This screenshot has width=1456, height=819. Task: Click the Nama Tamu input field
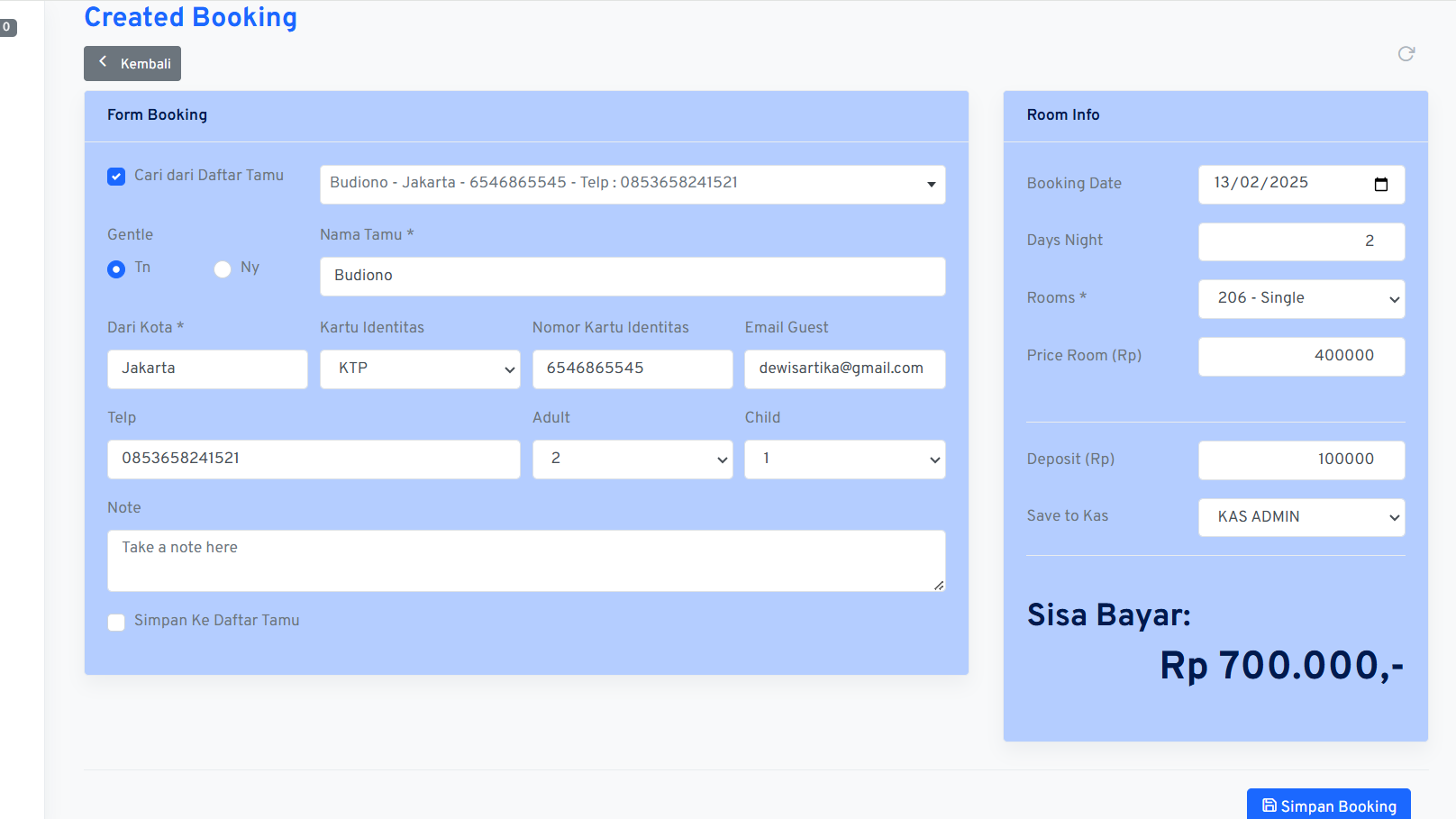click(x=632, y=276)
